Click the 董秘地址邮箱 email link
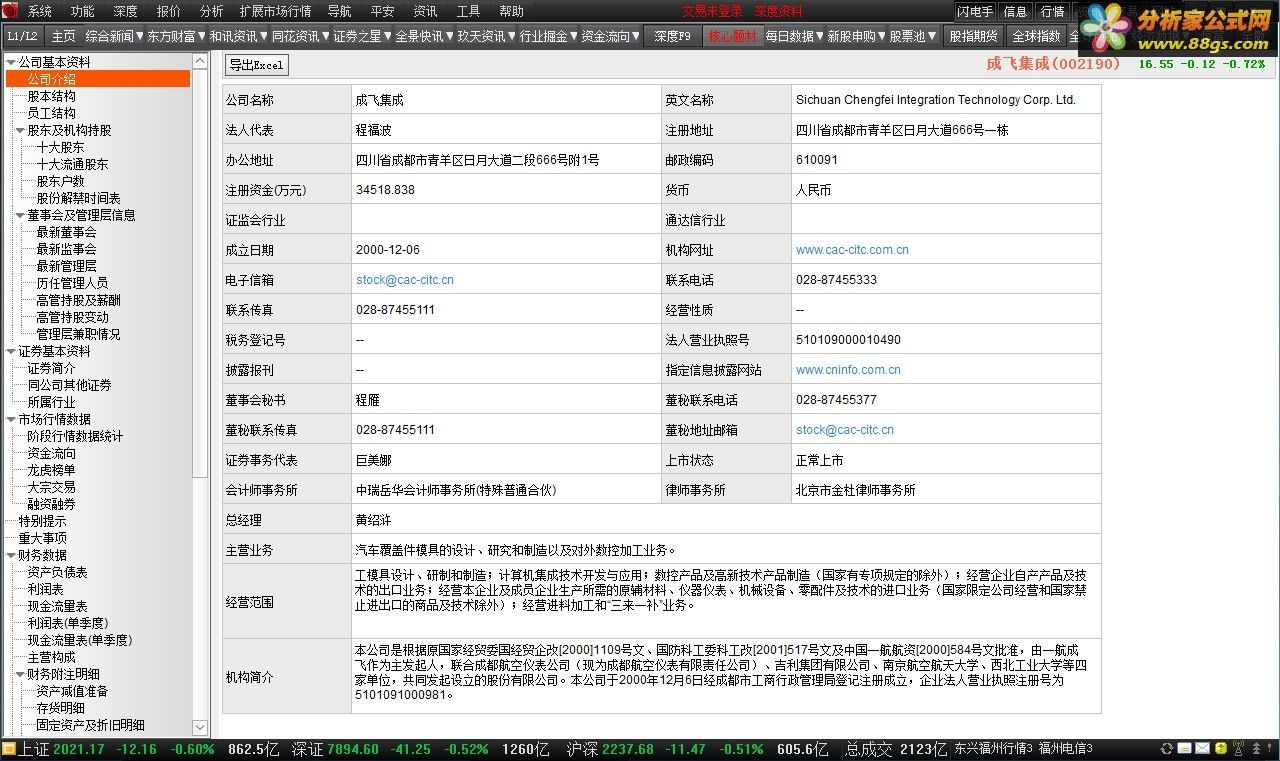Viewport: 1280px width, 761px height. [x=845, y=430]
